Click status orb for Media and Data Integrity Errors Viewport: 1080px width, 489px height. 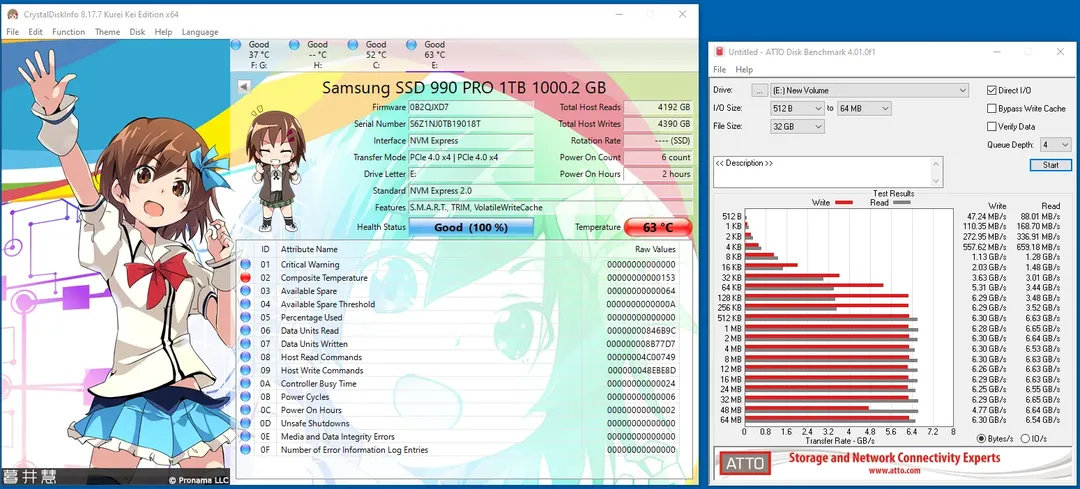(246, 437)
